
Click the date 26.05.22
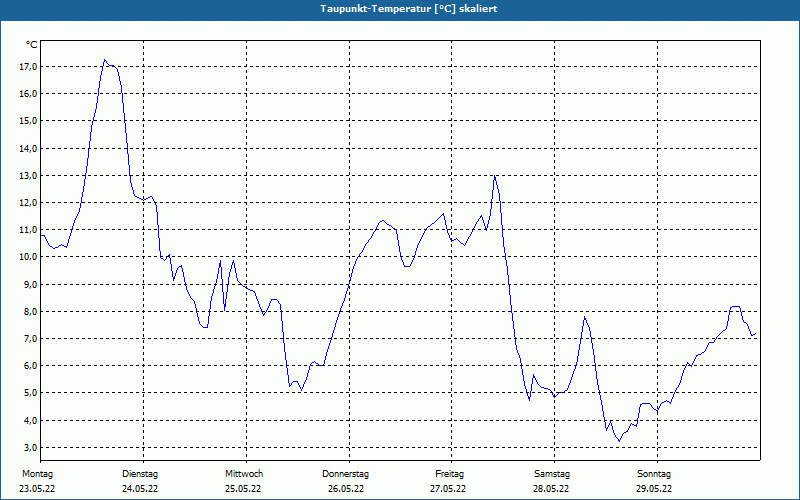tap(346, 489)
